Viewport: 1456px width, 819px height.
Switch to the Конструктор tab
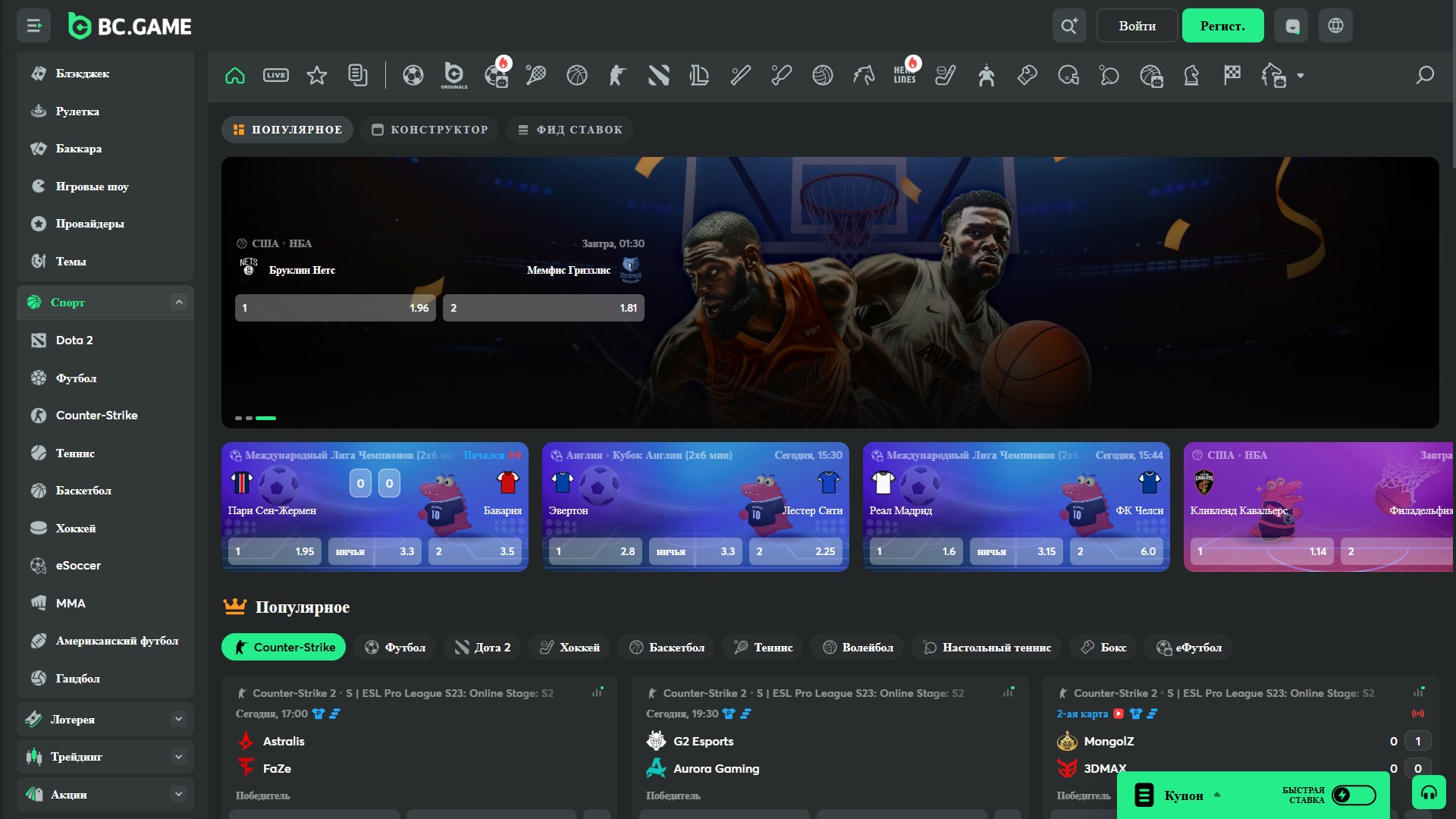430,130
